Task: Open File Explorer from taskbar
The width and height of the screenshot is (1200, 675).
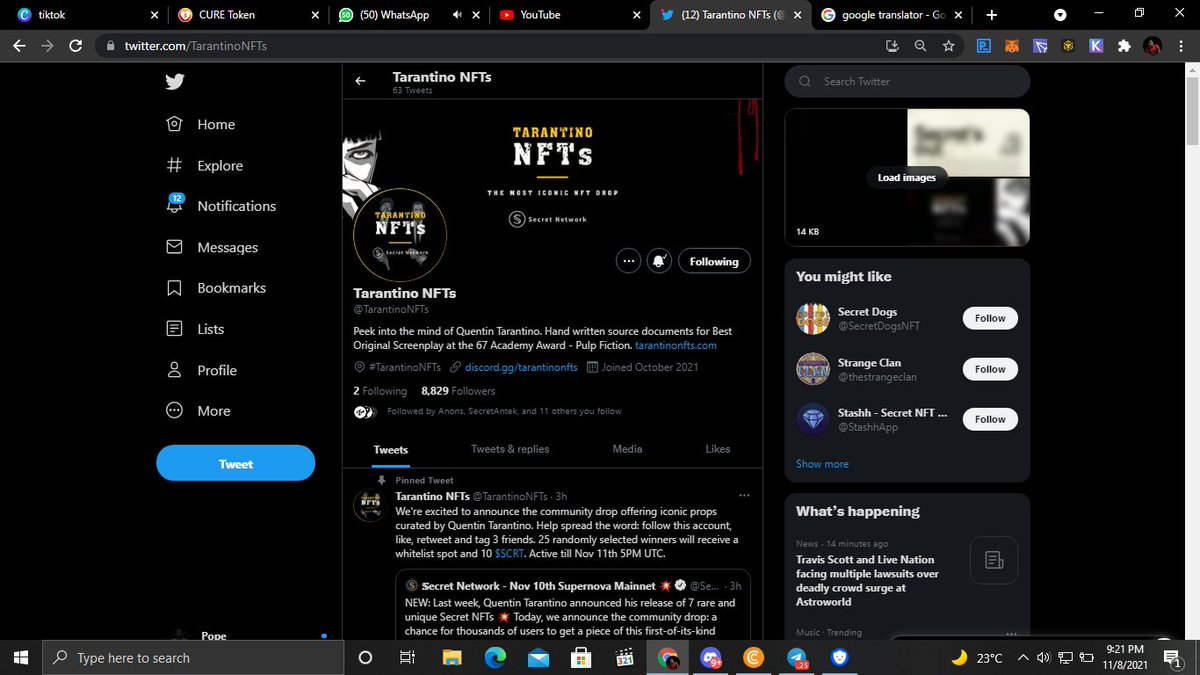Action: pyautogui.click(x=453, y=658)
